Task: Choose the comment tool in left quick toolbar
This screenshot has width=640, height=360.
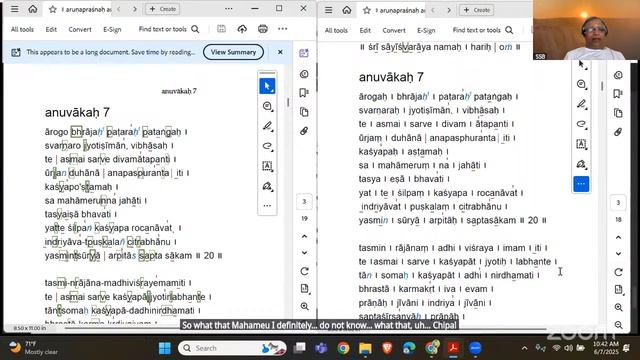Action: click(x=267, y=106)
